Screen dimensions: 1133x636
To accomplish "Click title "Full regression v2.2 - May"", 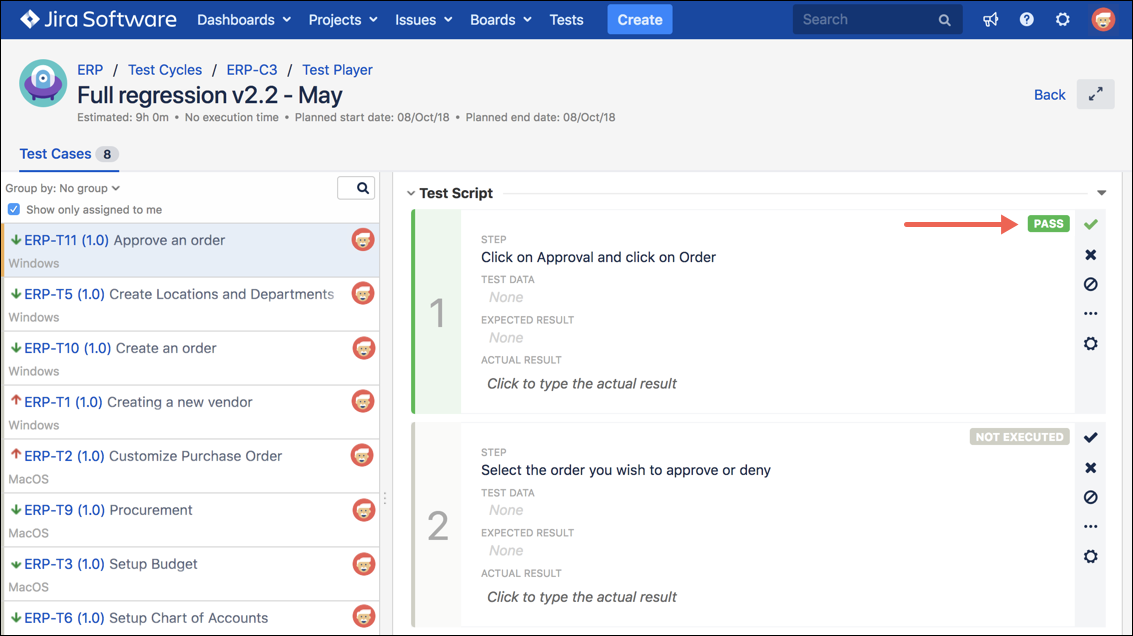I will pyautogui.click(x=210, y=95).
